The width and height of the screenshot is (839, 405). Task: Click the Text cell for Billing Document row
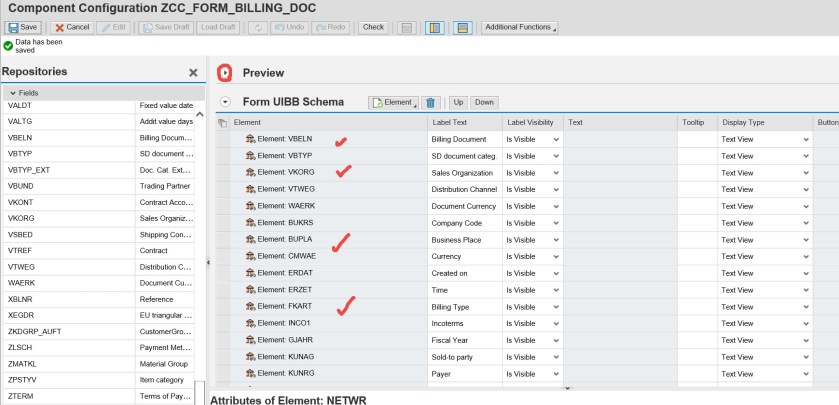(x=620, y=140)
